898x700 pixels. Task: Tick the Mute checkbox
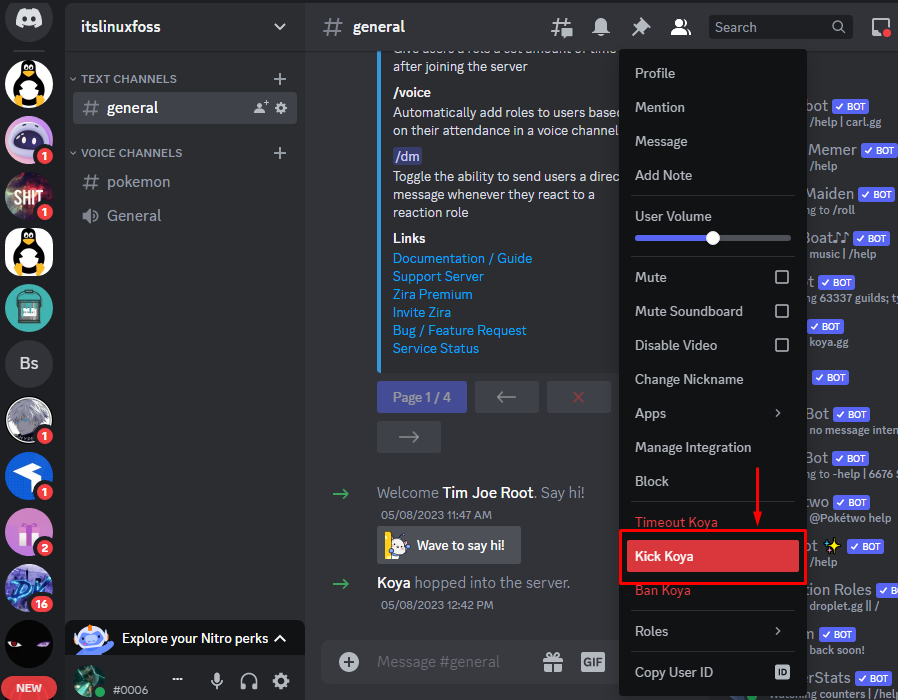pos(782,277)
